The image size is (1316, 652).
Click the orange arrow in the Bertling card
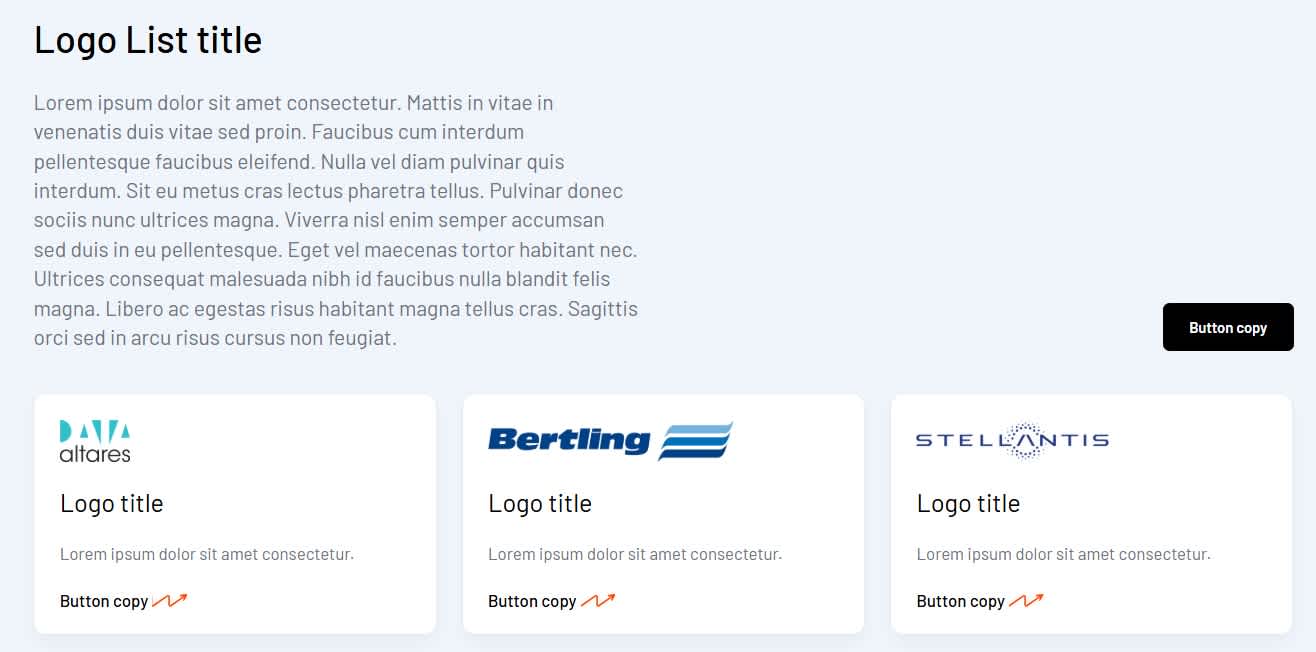click(x=598, y=601)
